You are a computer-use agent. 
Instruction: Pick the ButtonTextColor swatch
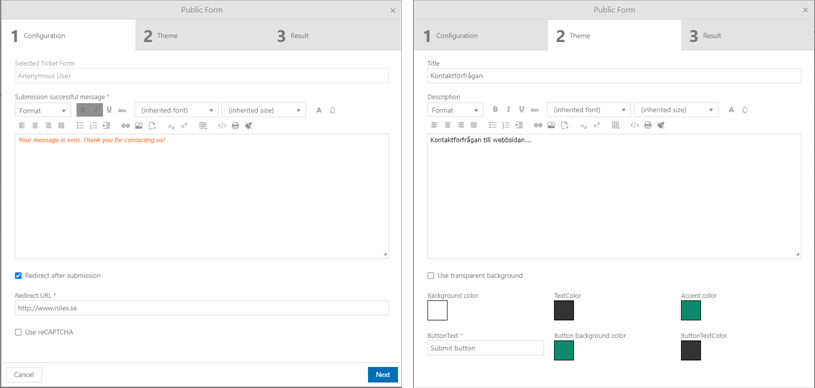[x=691, y=351]
